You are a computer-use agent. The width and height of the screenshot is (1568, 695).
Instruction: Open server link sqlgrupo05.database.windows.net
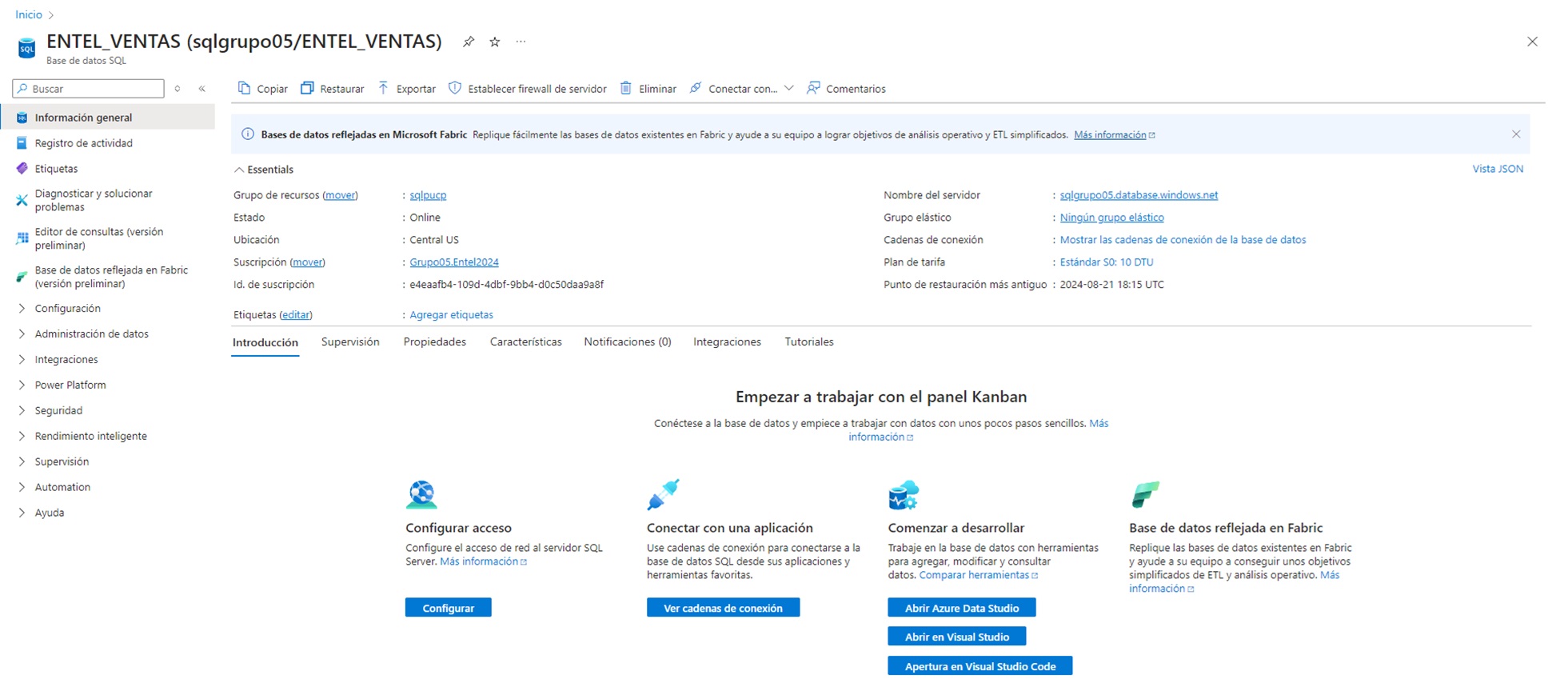click(1139, 195)
